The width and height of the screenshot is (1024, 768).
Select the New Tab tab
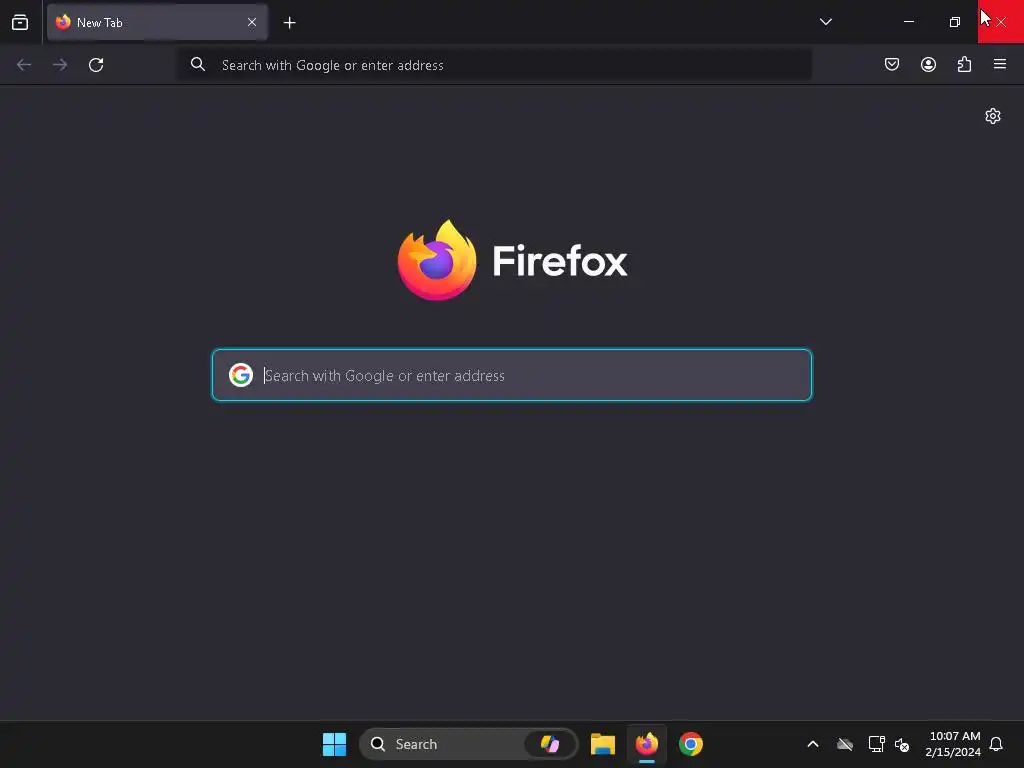157,22
